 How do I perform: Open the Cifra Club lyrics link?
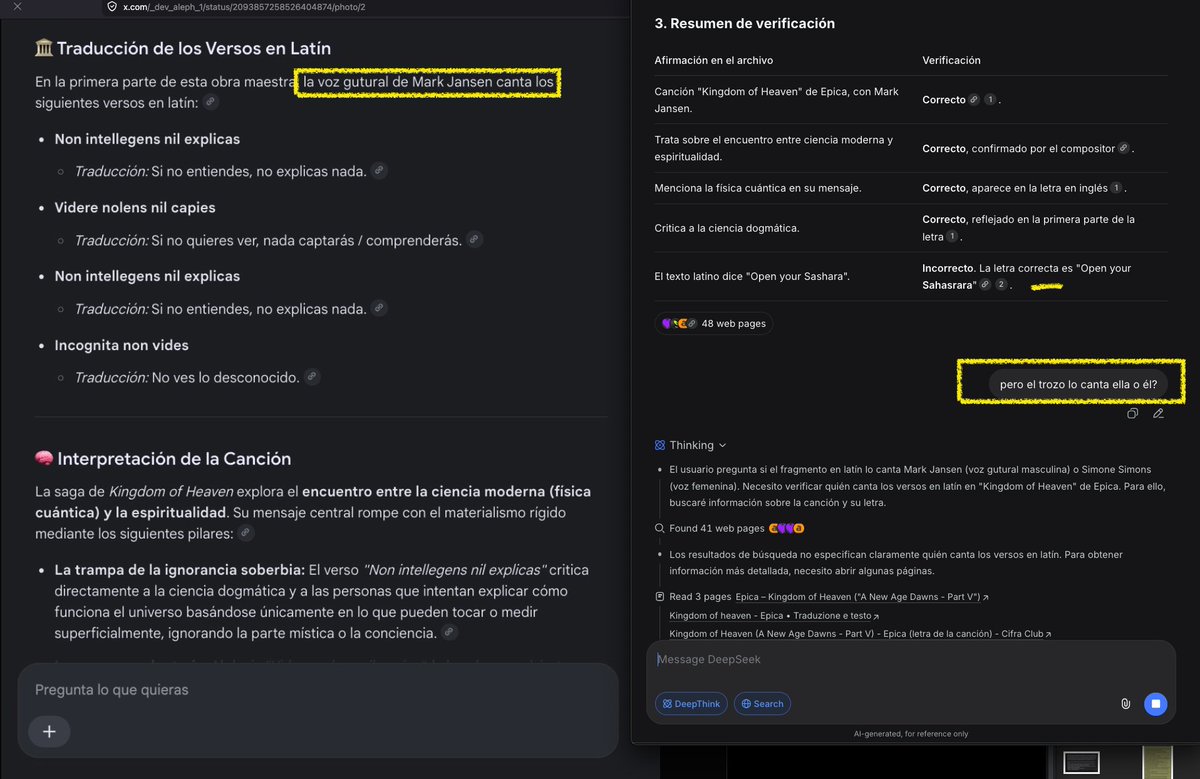point(860,634)
